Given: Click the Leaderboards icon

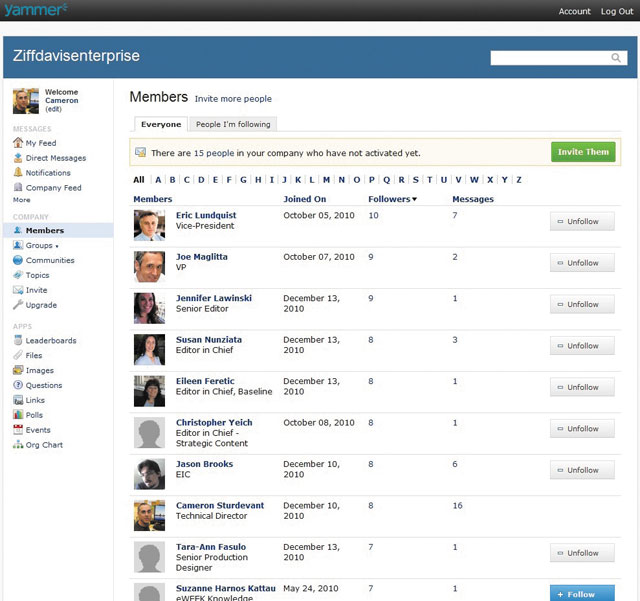Looking at the screenshot, I should point(18,340).
